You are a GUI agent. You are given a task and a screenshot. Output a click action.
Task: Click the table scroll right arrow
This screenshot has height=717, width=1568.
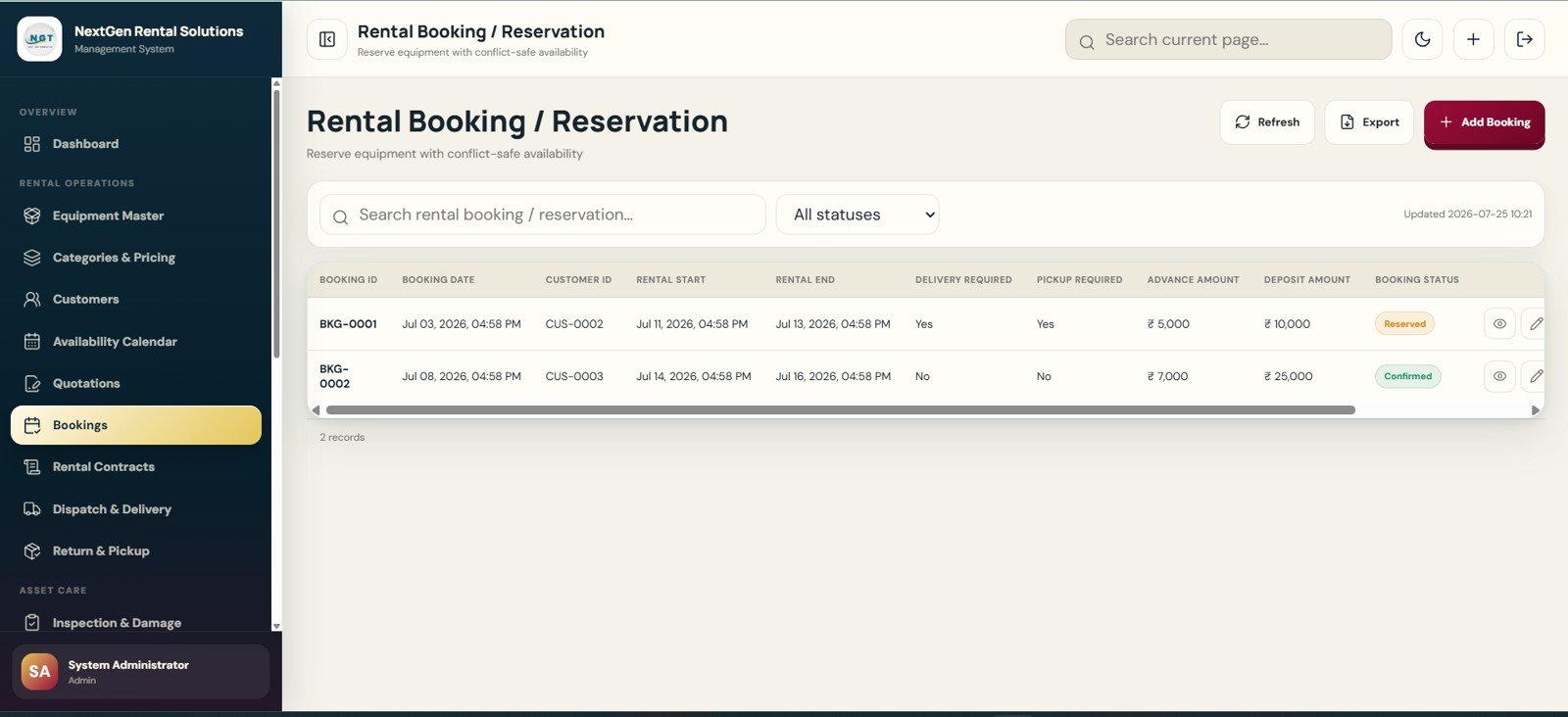pos(1535,410)
